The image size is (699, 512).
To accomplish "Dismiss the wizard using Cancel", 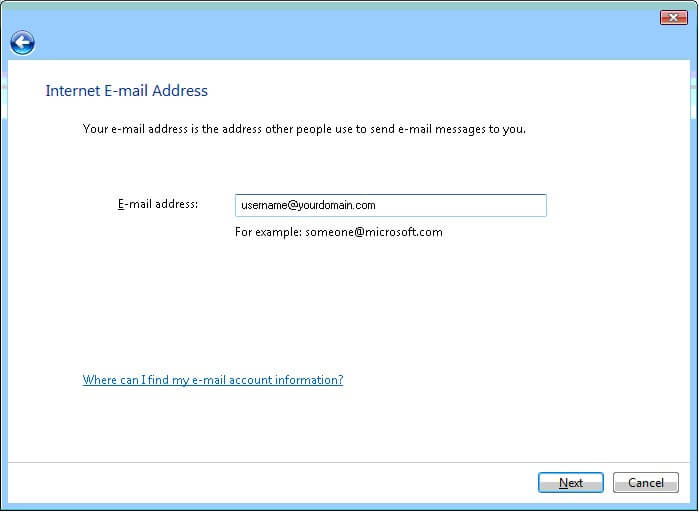I will click(x=646, y=483).
